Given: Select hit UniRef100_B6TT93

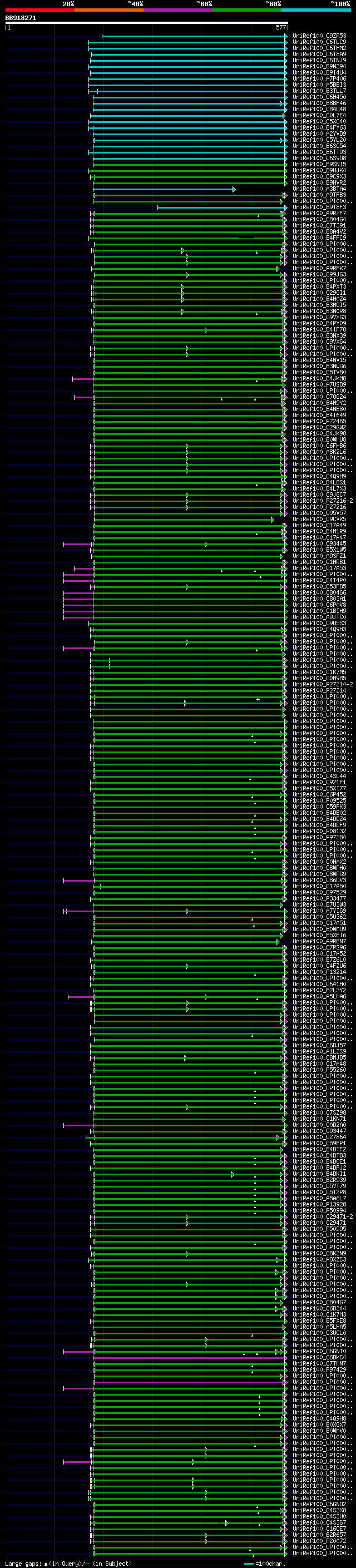Looking at the screenshot, I should [x=319, y=151].
